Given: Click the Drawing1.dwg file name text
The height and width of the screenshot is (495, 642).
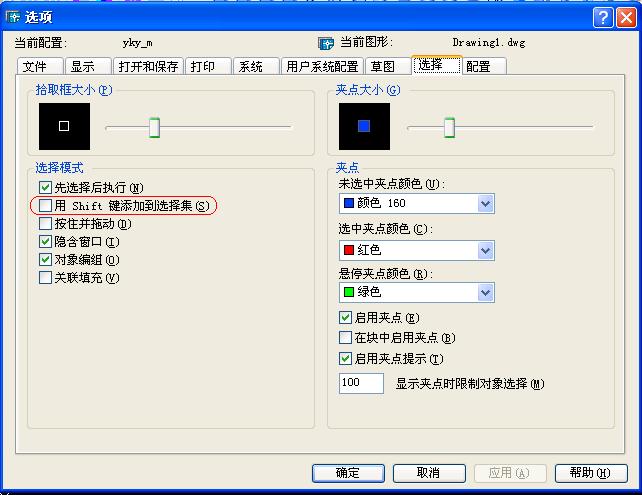Looking at the screenshot, I should tap(489, 43).
